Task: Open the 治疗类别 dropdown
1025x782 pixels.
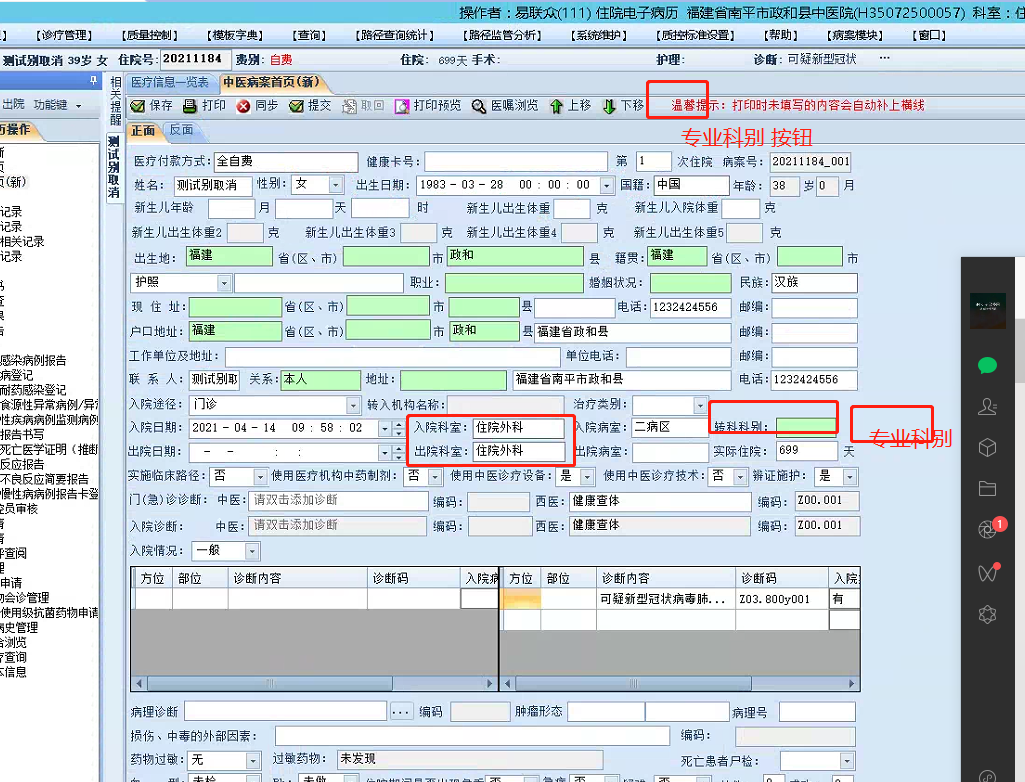Action: 700,405
